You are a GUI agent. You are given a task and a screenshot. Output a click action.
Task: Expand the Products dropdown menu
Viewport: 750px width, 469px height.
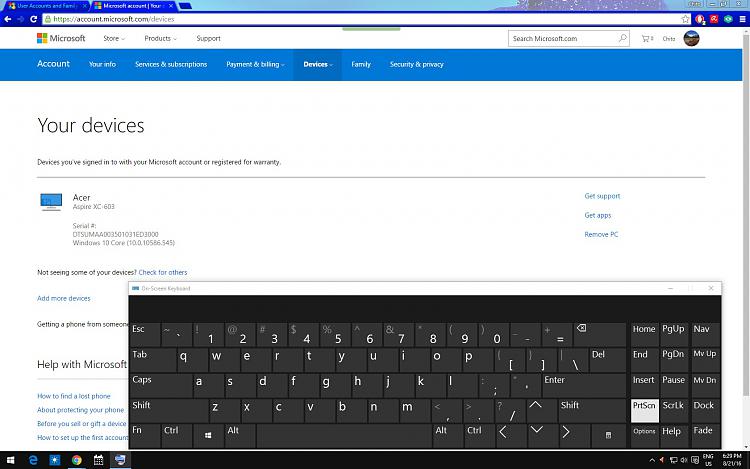point(160,38)
